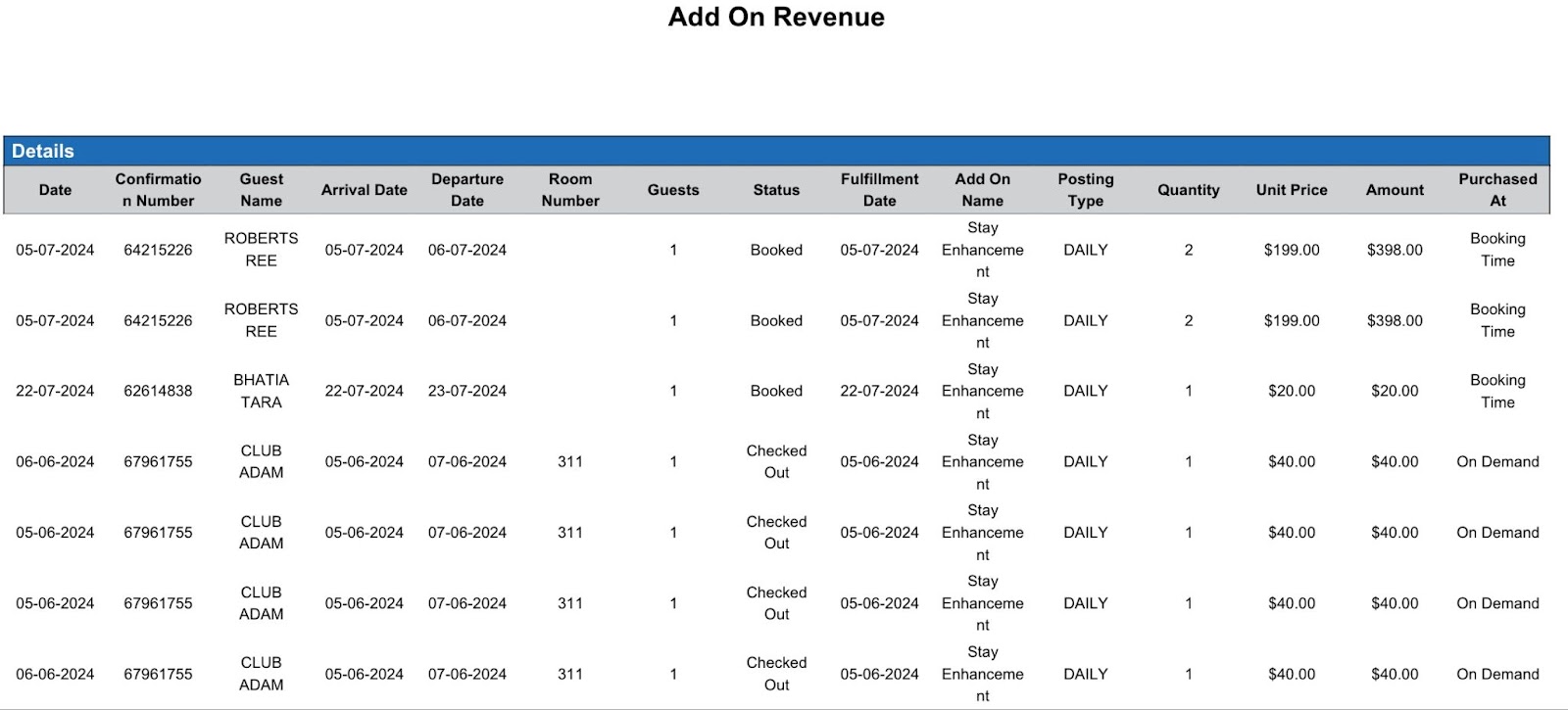
Task: Select the BHATIA TARA guest name cell
Action: (261, 391)
